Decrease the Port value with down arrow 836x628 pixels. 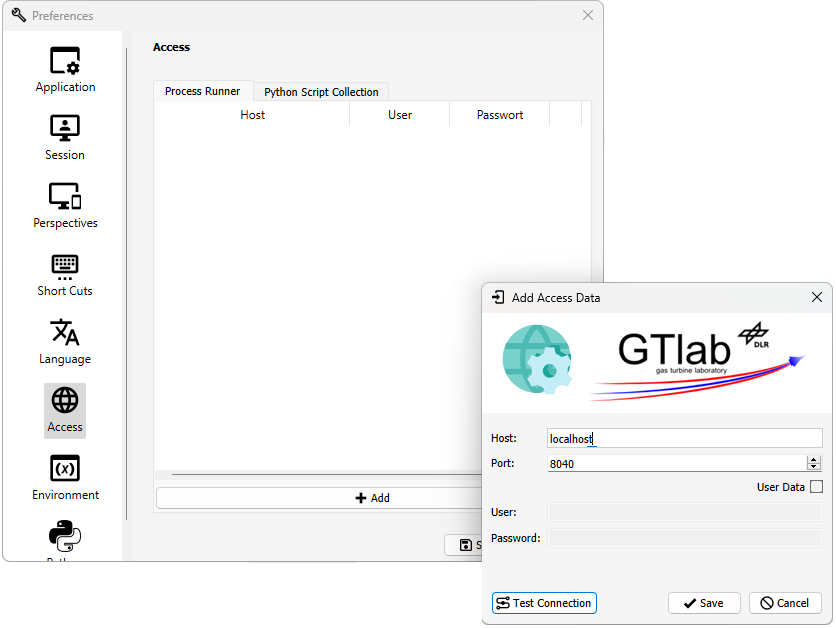[814, 467]
